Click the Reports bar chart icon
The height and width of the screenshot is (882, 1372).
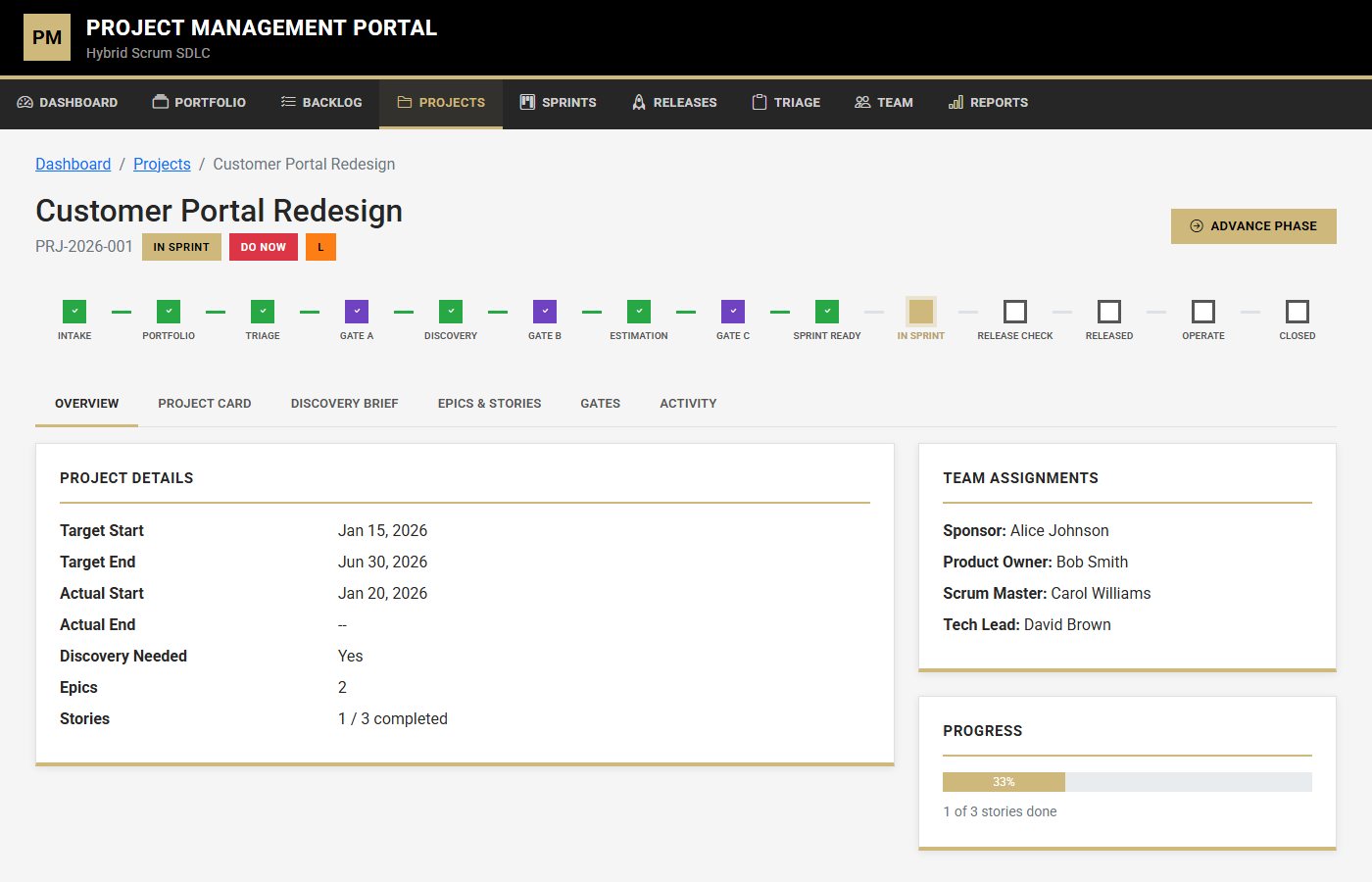(955, 102)
